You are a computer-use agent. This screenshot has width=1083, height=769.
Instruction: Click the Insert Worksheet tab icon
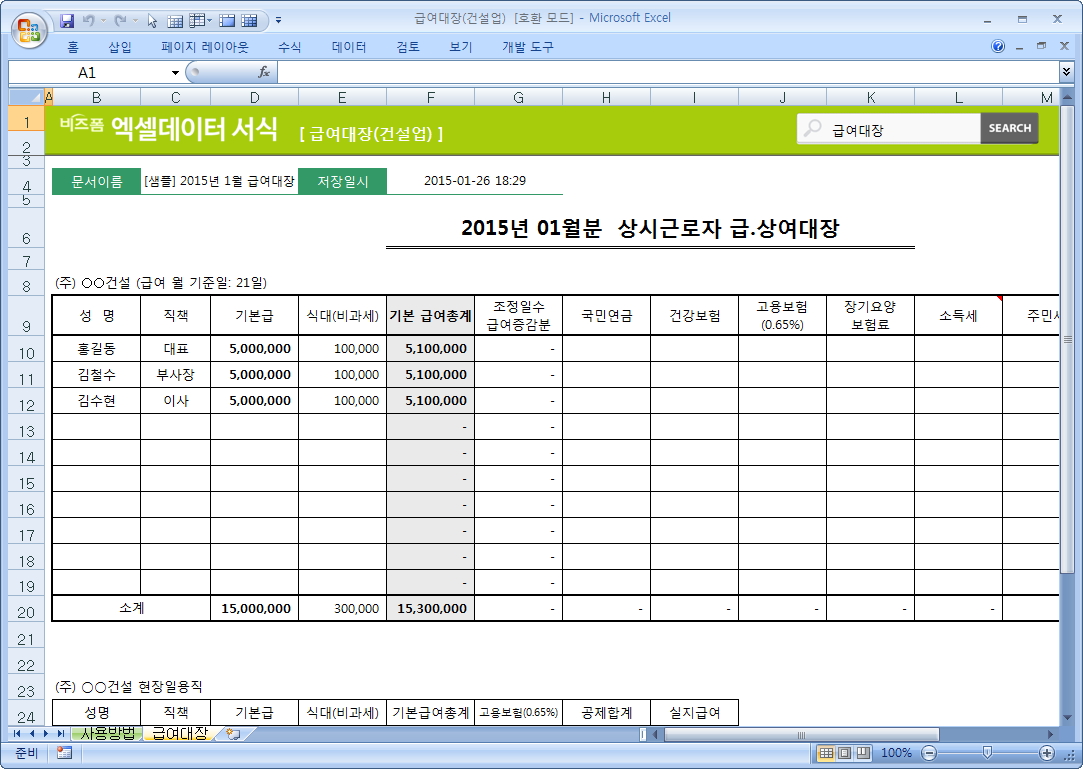click(233, 734)
